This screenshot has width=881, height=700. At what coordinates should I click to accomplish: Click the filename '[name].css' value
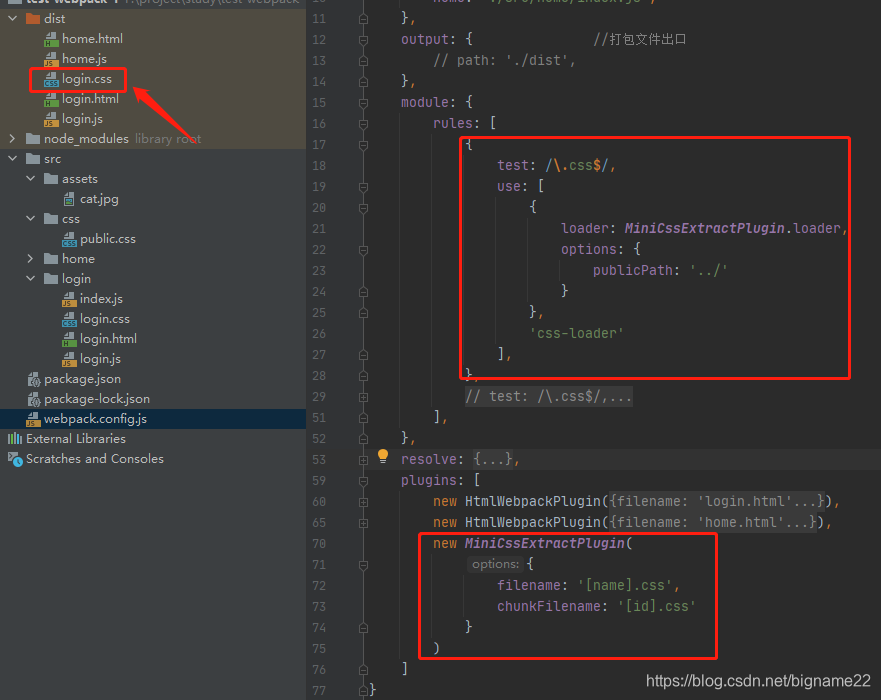(x=625, y=585)
